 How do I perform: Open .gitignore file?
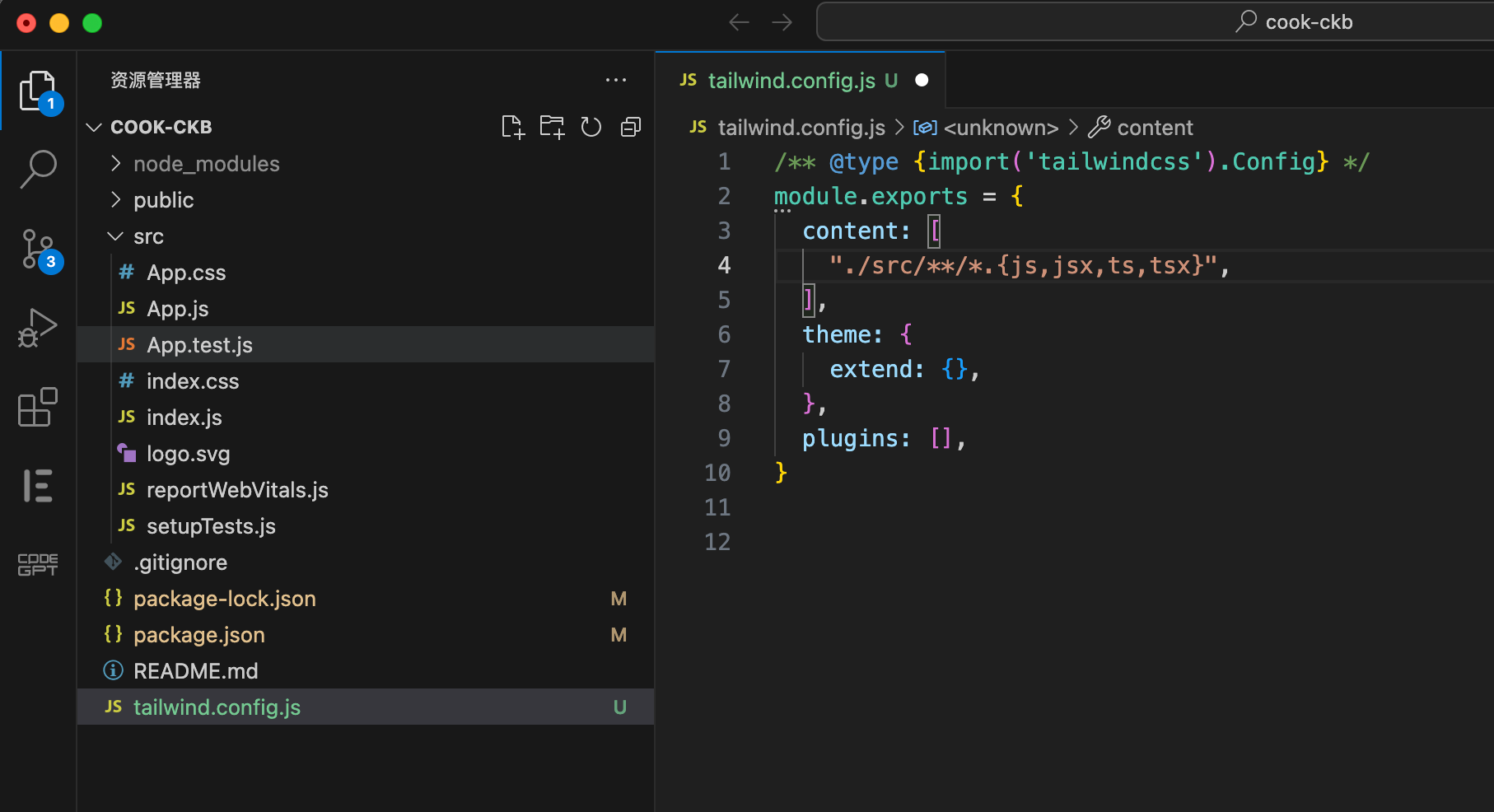(x=366, y=562)
